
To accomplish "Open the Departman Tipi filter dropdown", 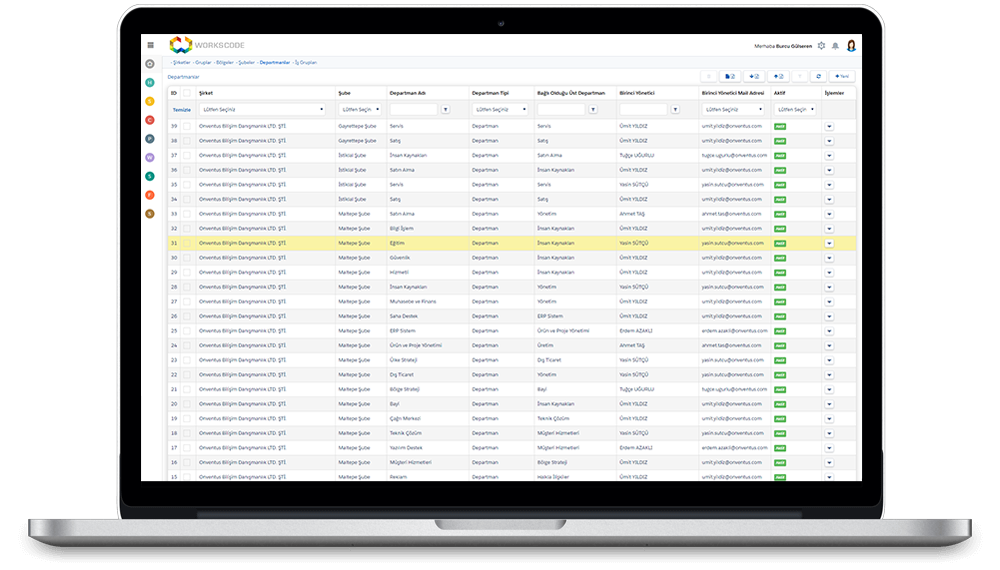I will point(501,110).
